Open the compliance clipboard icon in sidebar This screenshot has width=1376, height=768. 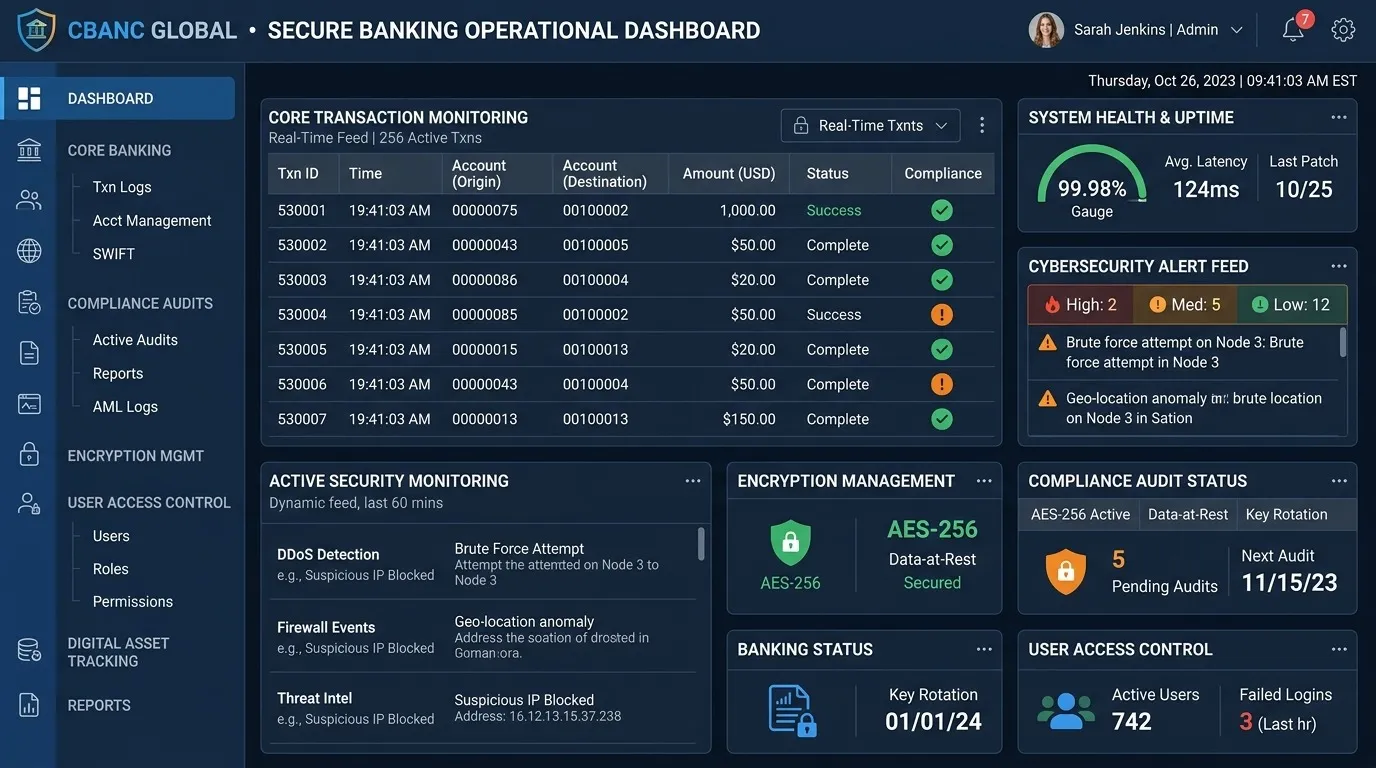coord(29,302)
